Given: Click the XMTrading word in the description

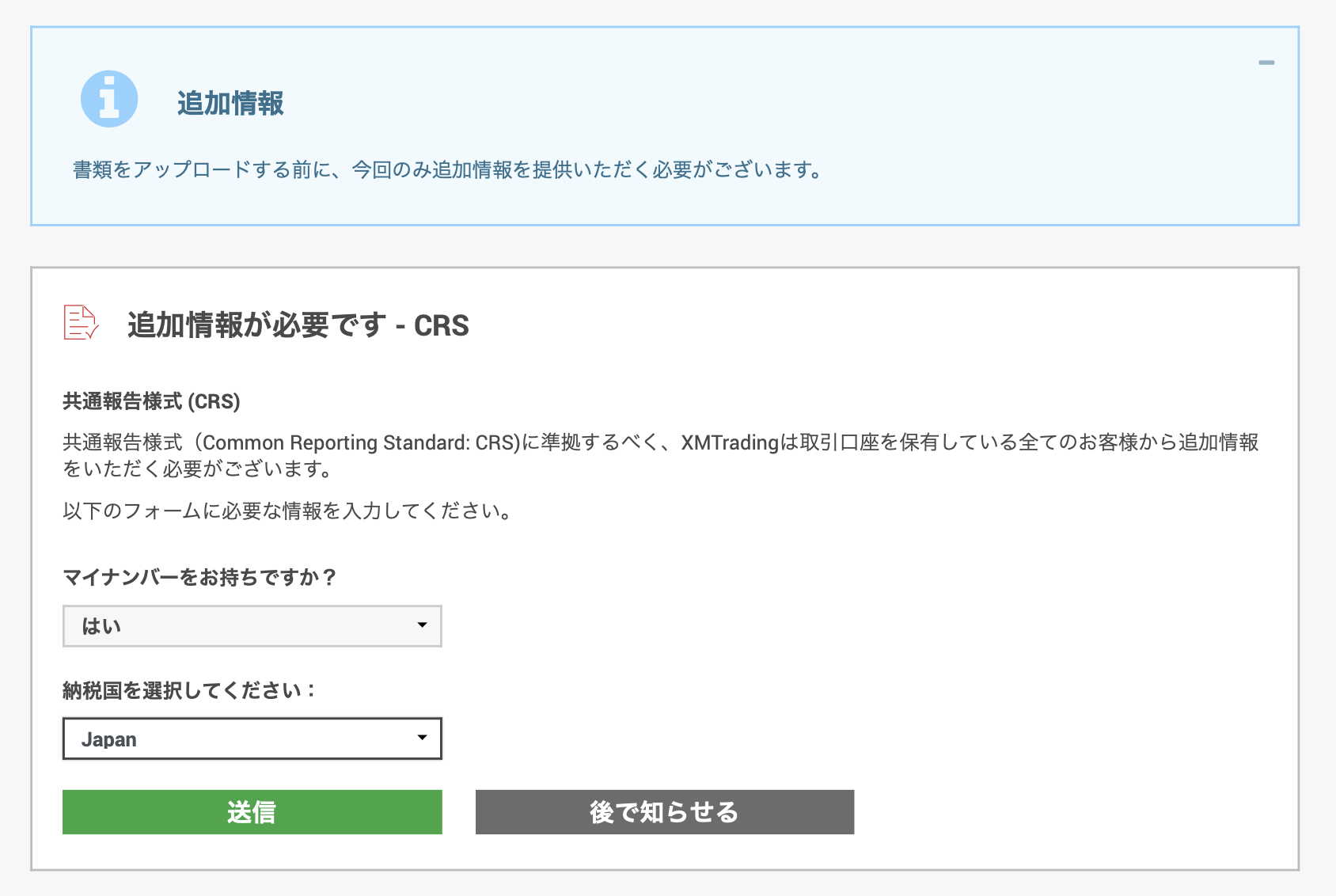Looking at the screenshot, I should (x=730, y=442).
